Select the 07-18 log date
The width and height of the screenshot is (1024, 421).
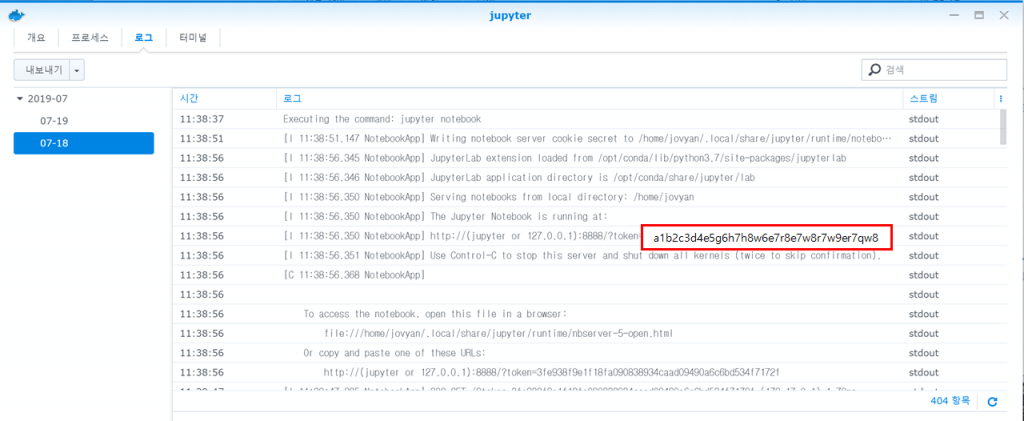click(x=84, y=143)
